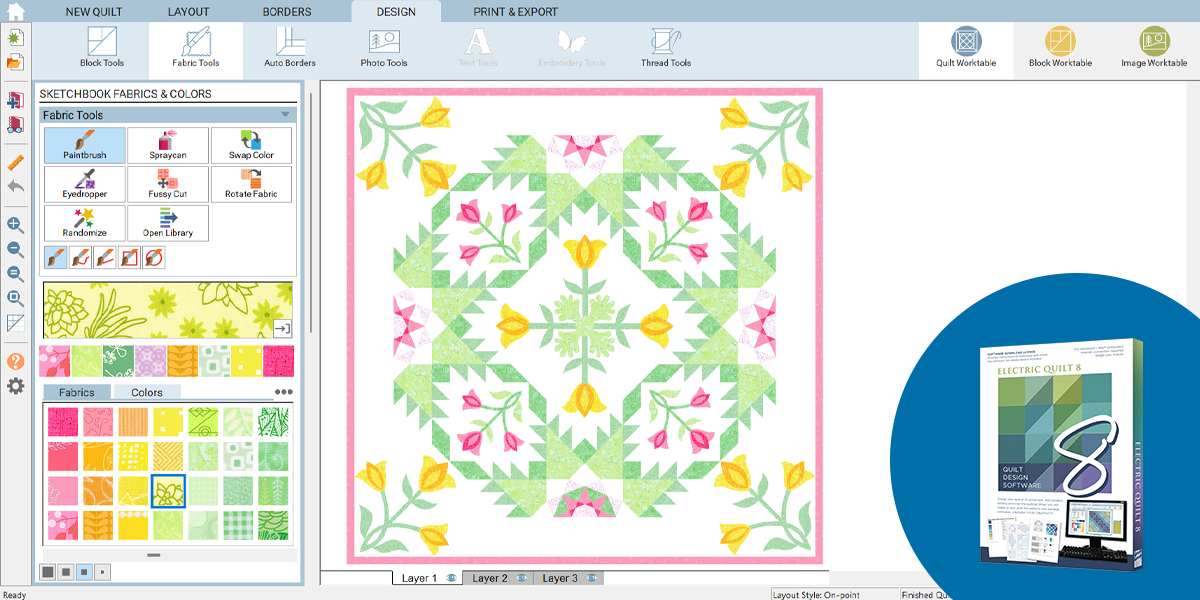Click the palette pane grip below swatches
The height and width of the screenshot is (600, 1200).
click(x=153, y=554)
